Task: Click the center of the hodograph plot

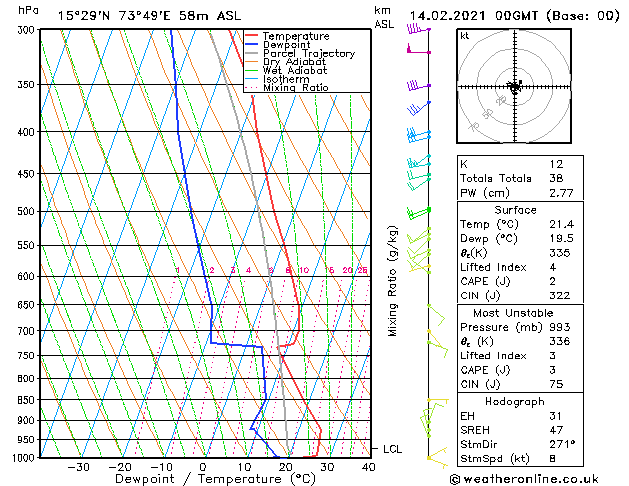Action: (x=515, y=87)
